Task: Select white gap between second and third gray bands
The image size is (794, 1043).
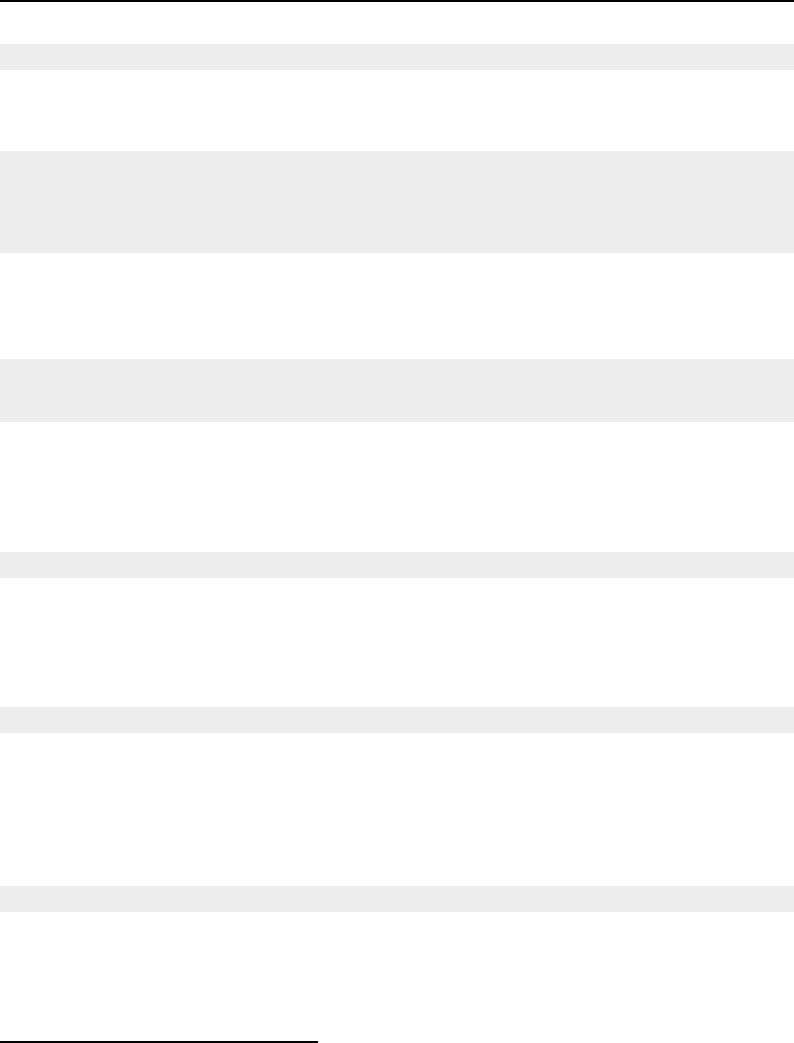Action: (x=397, y=306)
